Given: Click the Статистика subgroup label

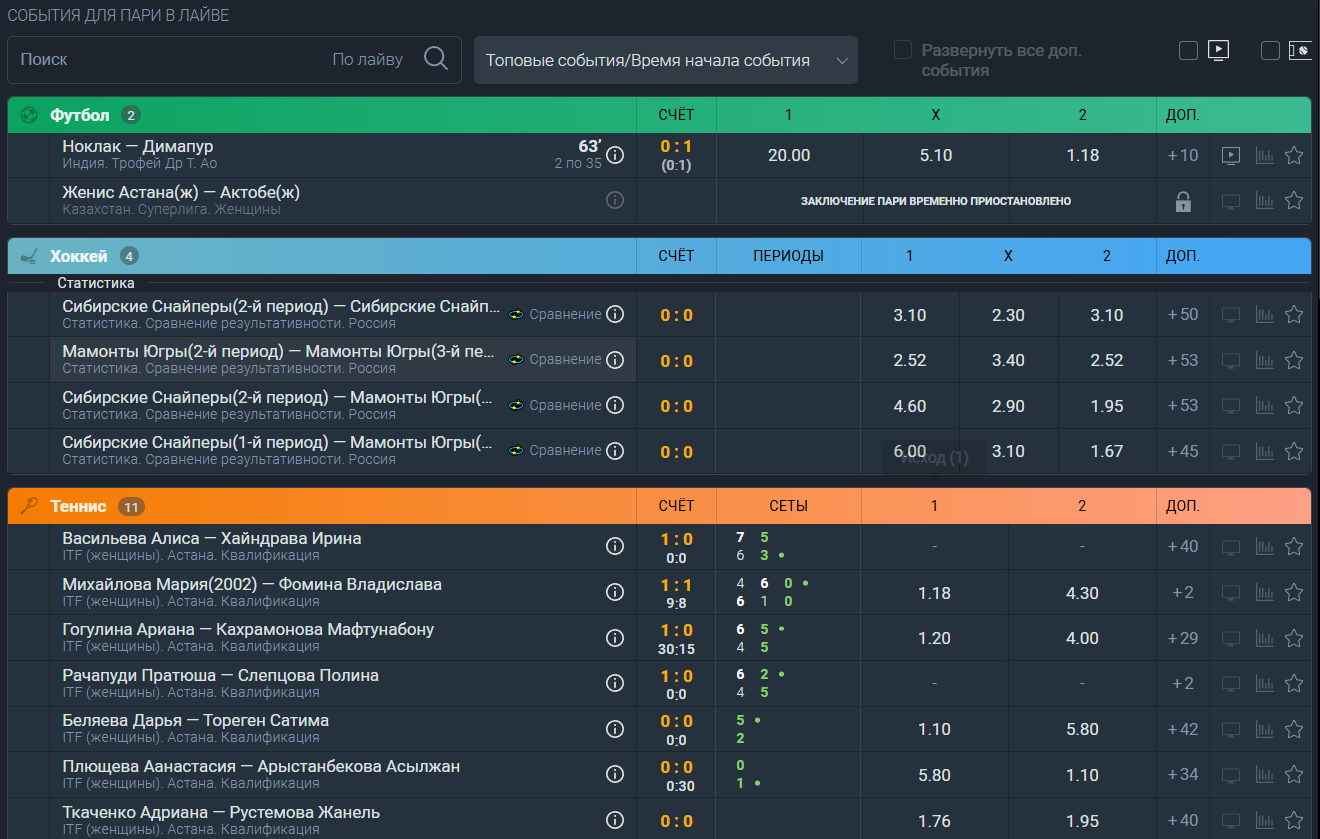Looking at the screenshot, I should (96, 283).
